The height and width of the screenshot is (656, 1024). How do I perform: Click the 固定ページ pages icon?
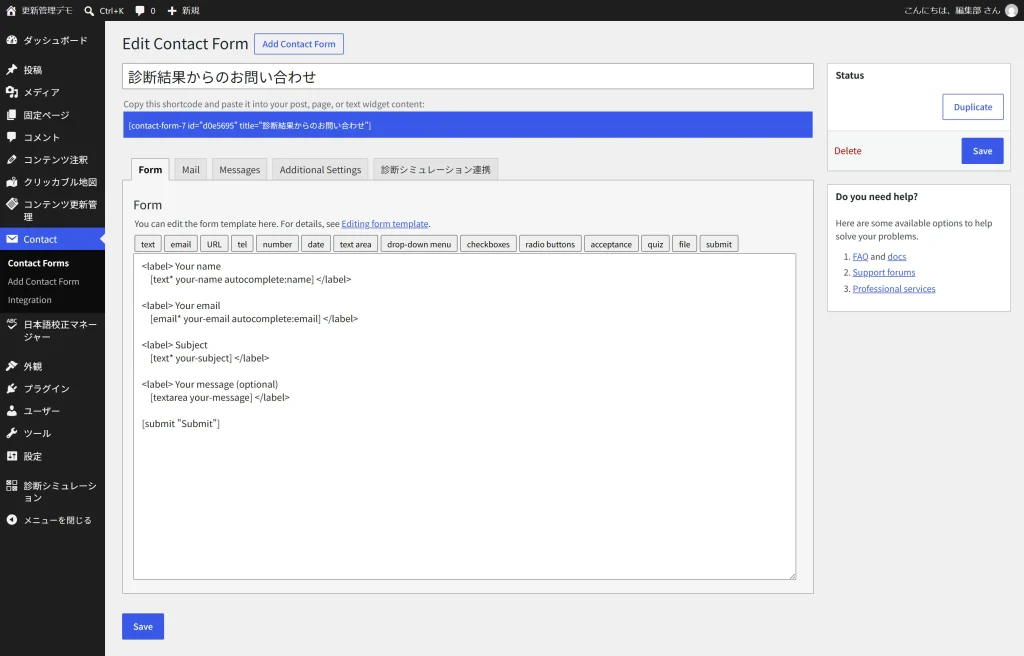(12, 114)
